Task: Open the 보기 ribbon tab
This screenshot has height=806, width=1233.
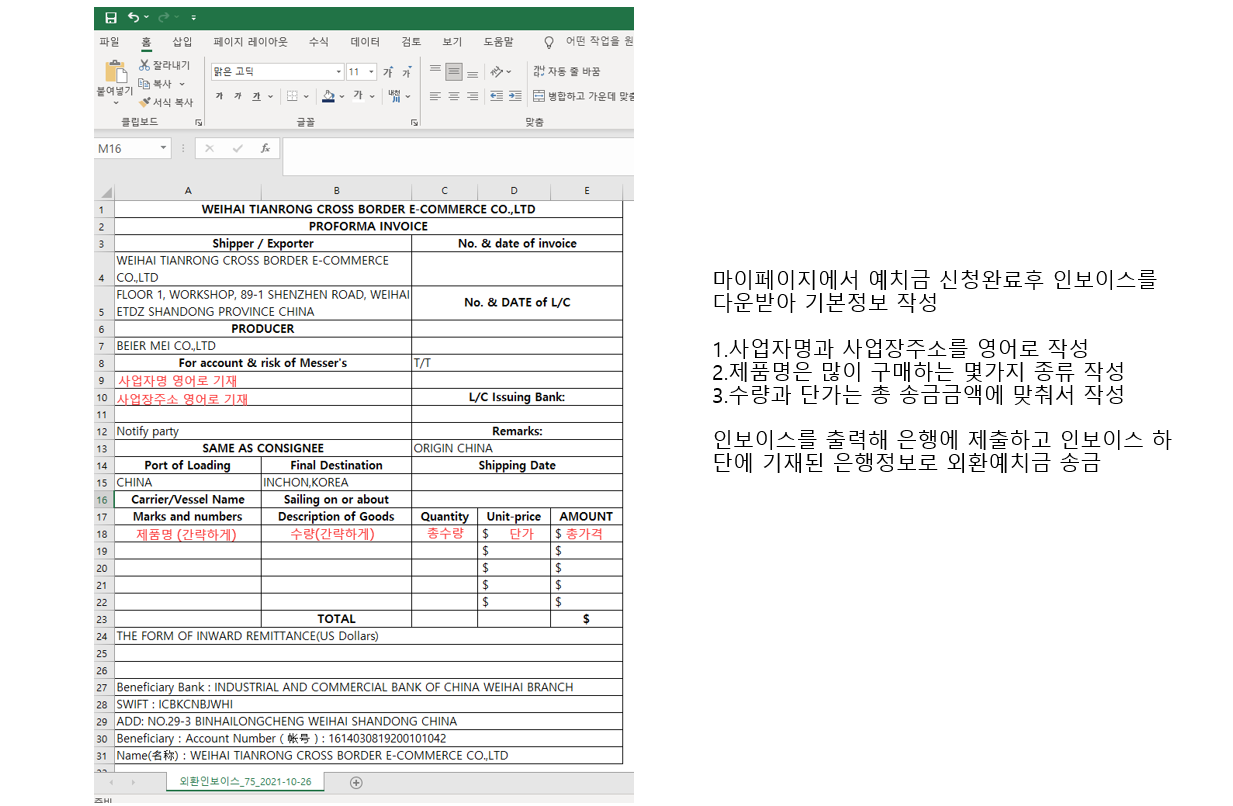Action: point(452,42)
